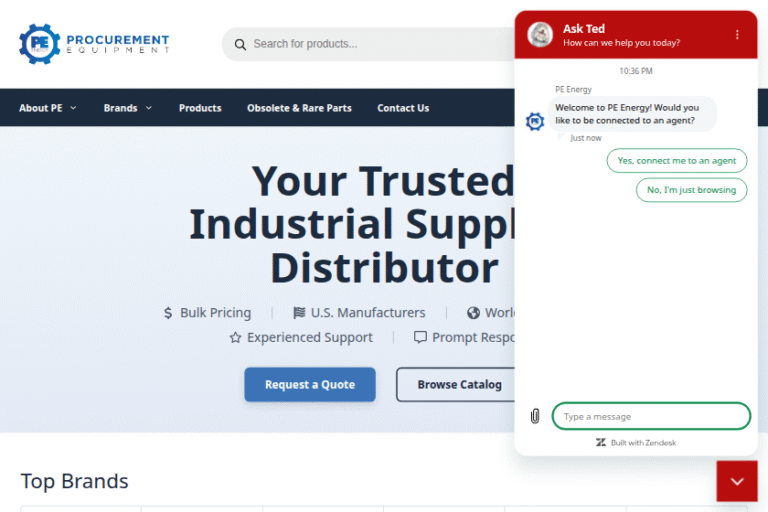Click the paperclip attach file icon
768x512 pixels.
coord(535,416)
